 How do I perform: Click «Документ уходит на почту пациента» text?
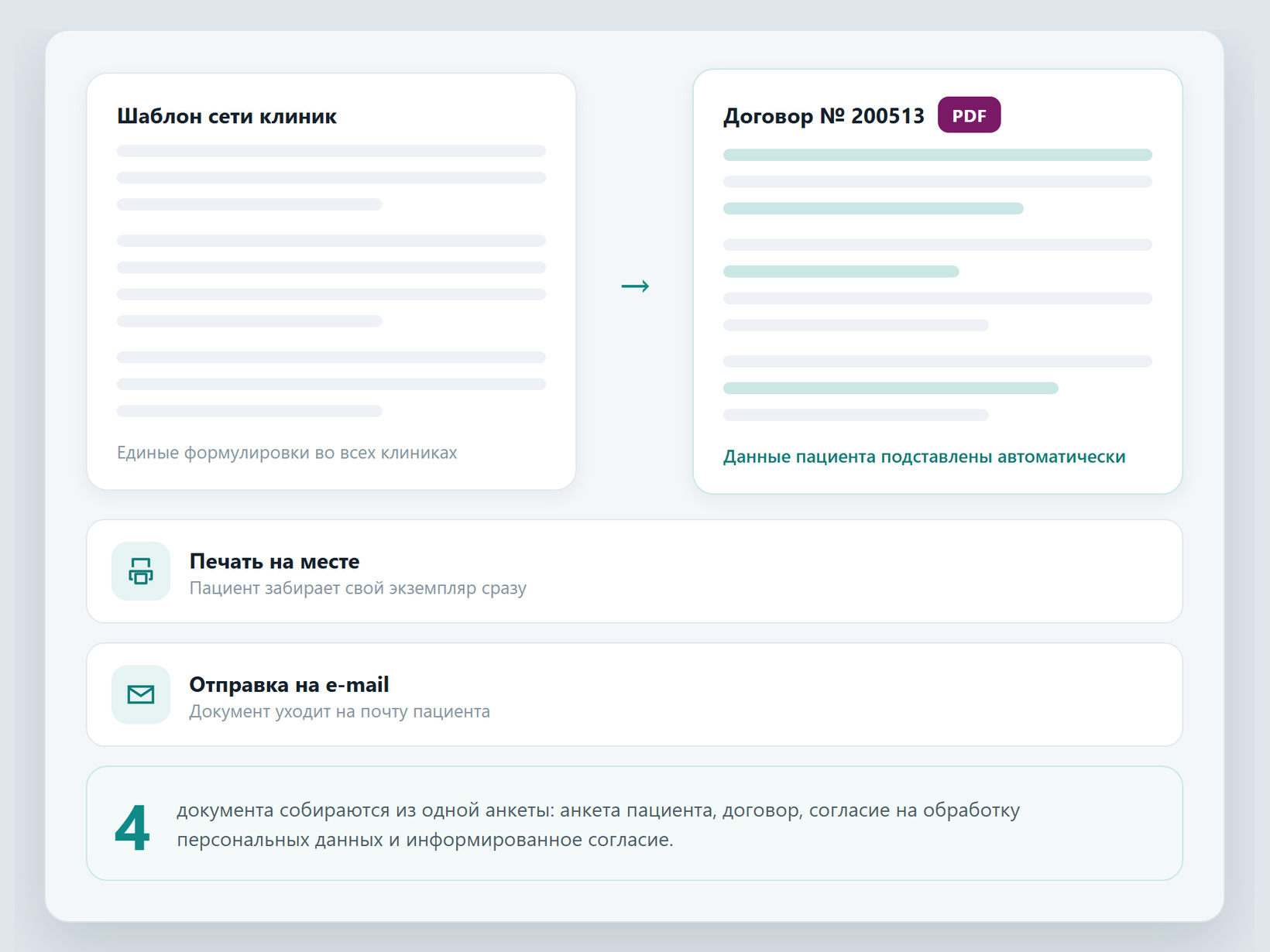tap(340, 711)
